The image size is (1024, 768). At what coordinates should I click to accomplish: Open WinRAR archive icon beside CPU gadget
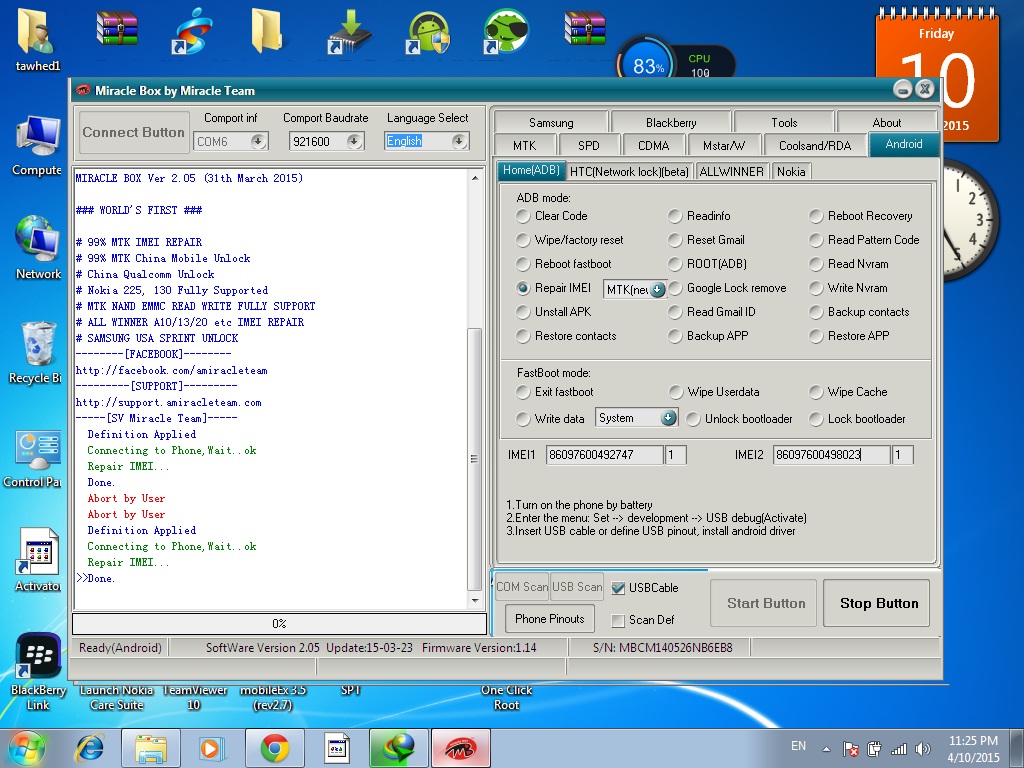tap(584, 29)
